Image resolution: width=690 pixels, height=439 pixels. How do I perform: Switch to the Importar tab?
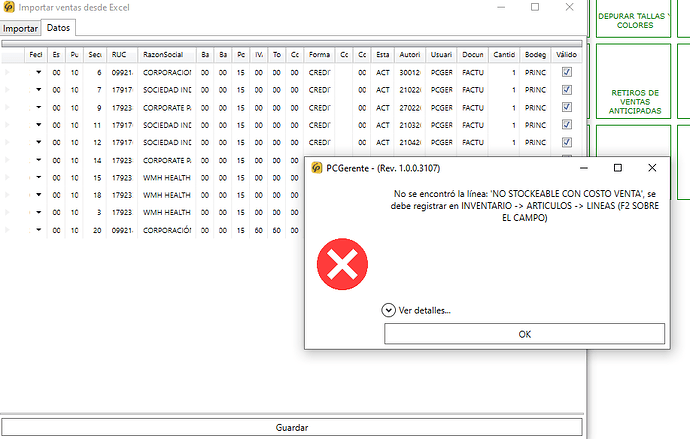click(x=20, y=28)
